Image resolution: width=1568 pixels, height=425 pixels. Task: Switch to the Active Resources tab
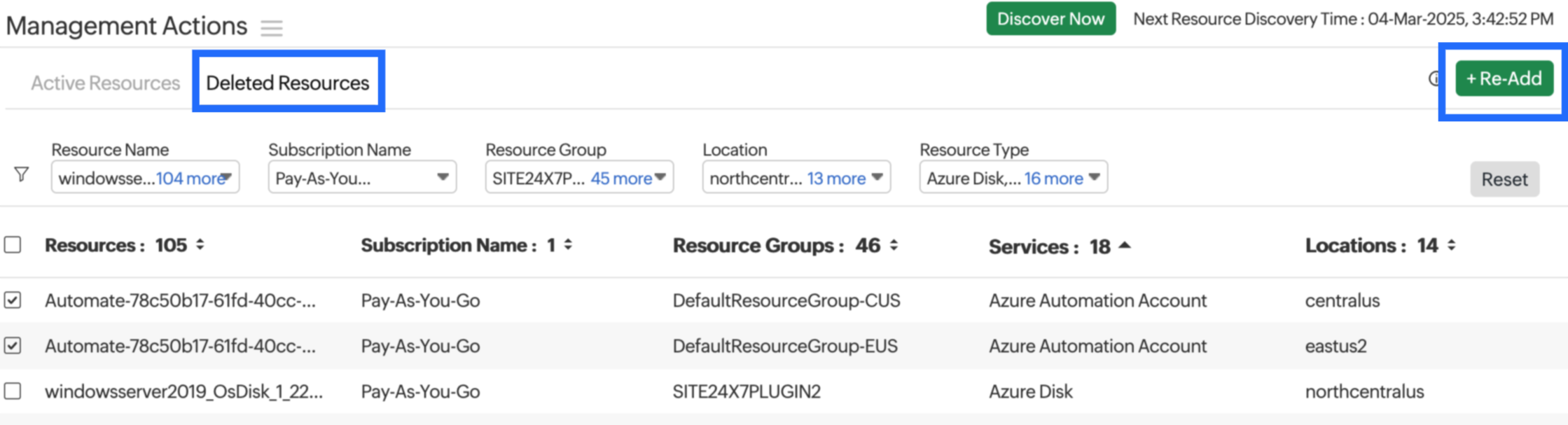[105, 83]
